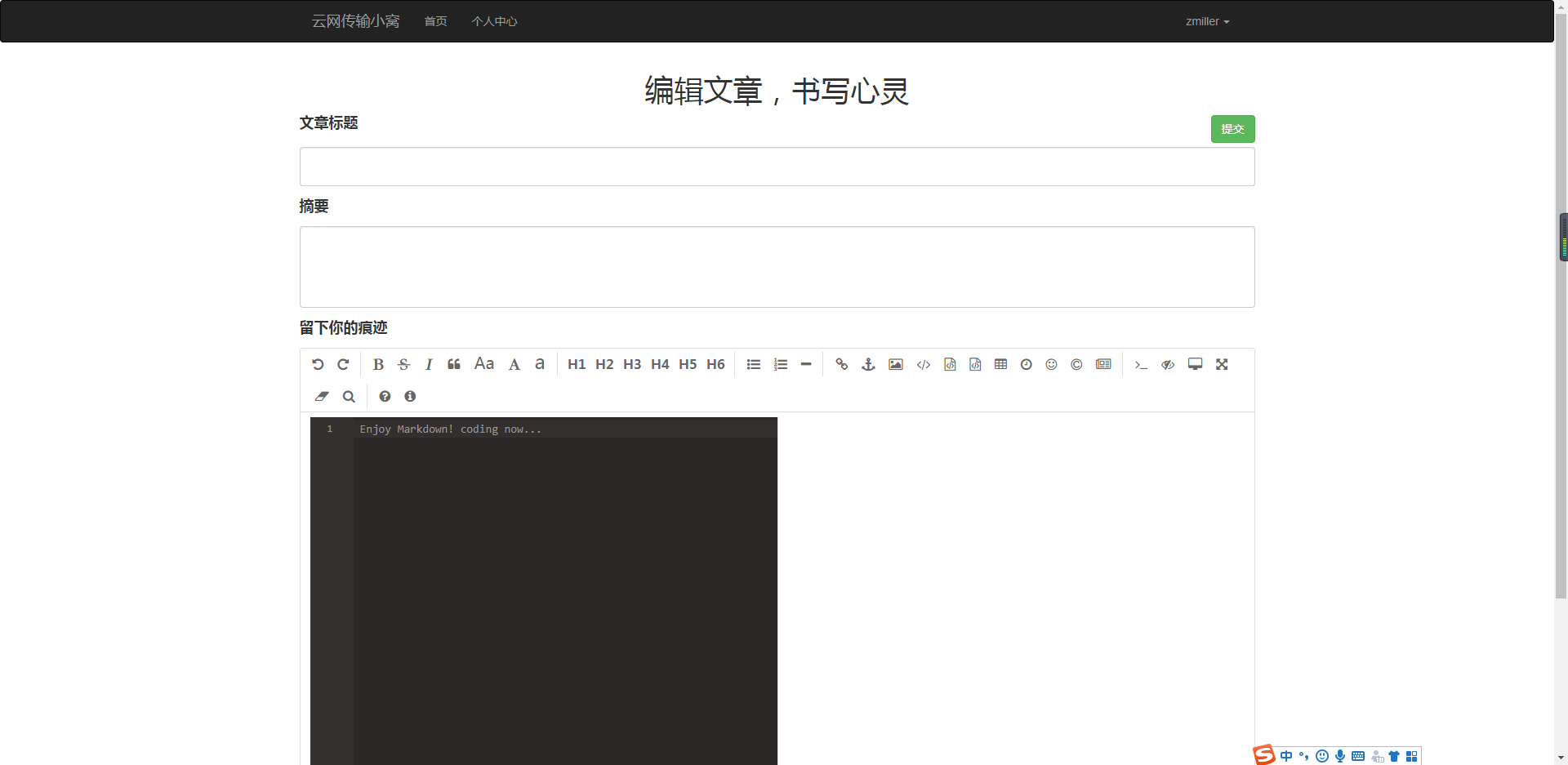Image resolution: width=1568 pixels, height=765 pixels.
Task: Click the undo icon in editor toolbar
Action: (x=318, y=364)
